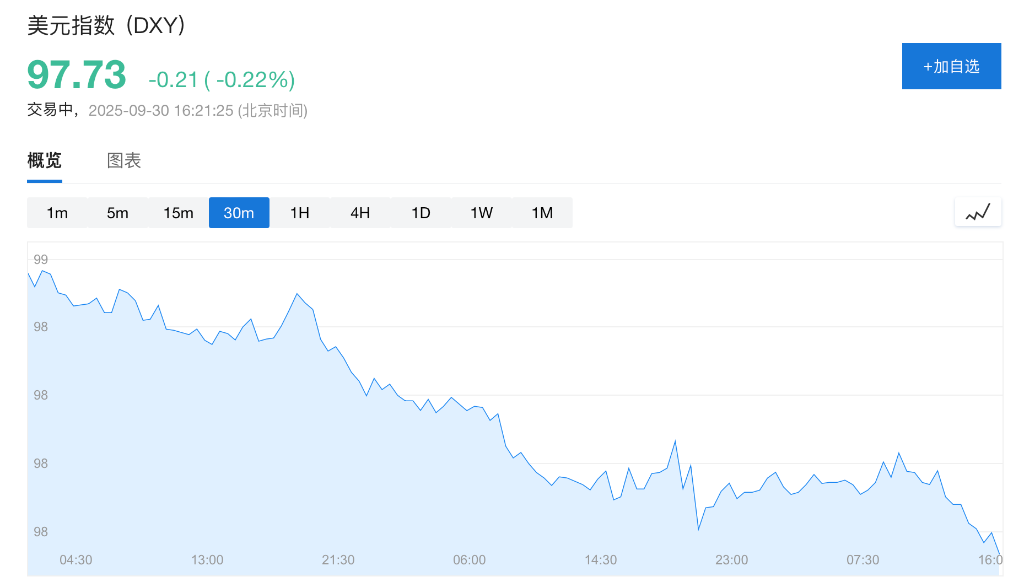1024x580 pixels.
Task: Select the 1W weekly timeframe
Action: [x=481, y=212]
